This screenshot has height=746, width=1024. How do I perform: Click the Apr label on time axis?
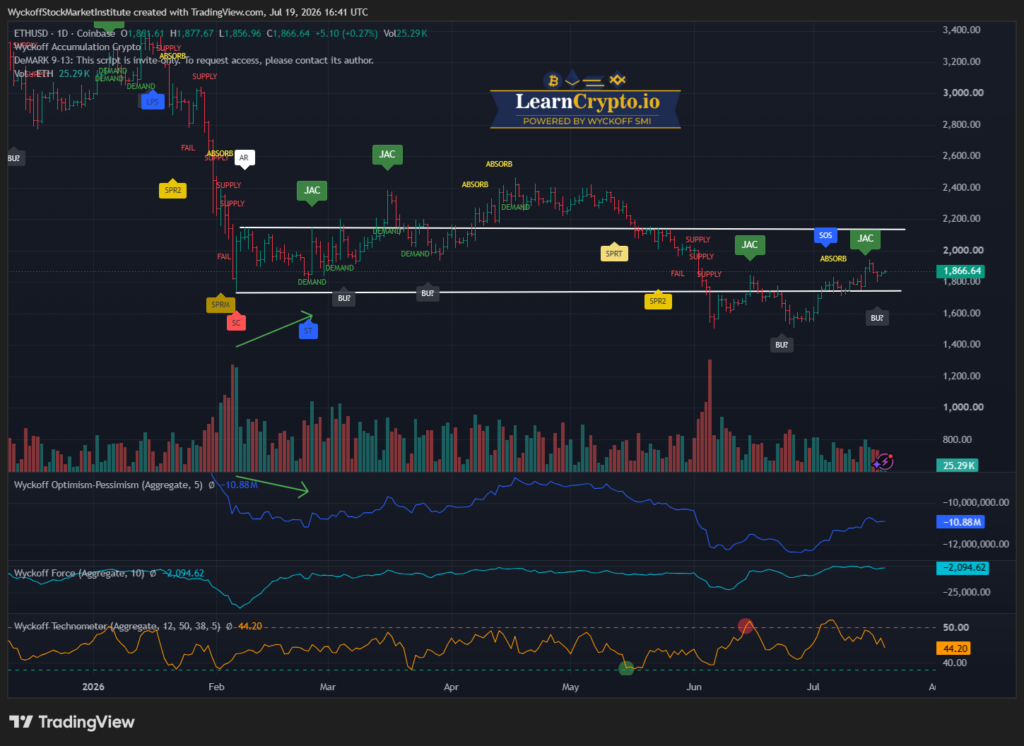click(x=451, y=687)
